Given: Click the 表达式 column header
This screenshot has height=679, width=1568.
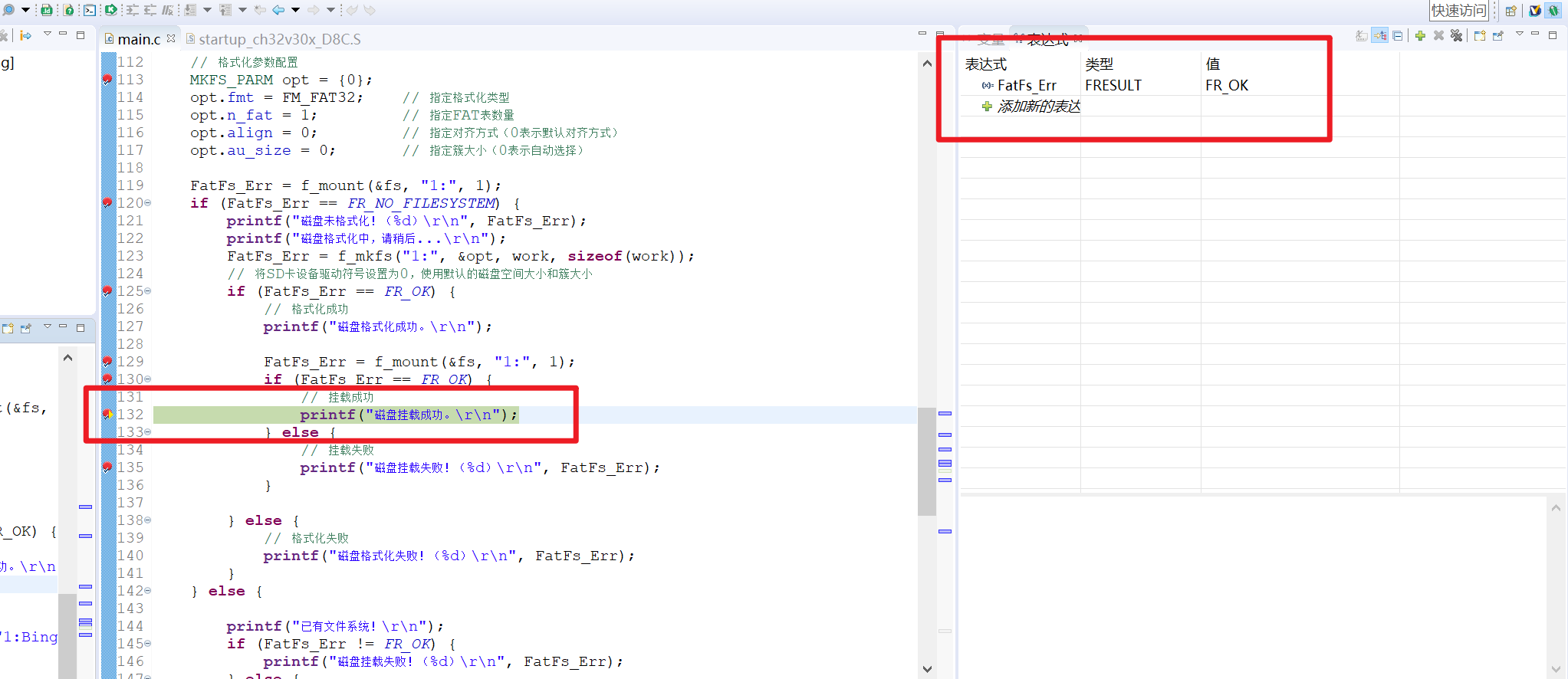Looking at the screenshot, I should click(985, 64).
